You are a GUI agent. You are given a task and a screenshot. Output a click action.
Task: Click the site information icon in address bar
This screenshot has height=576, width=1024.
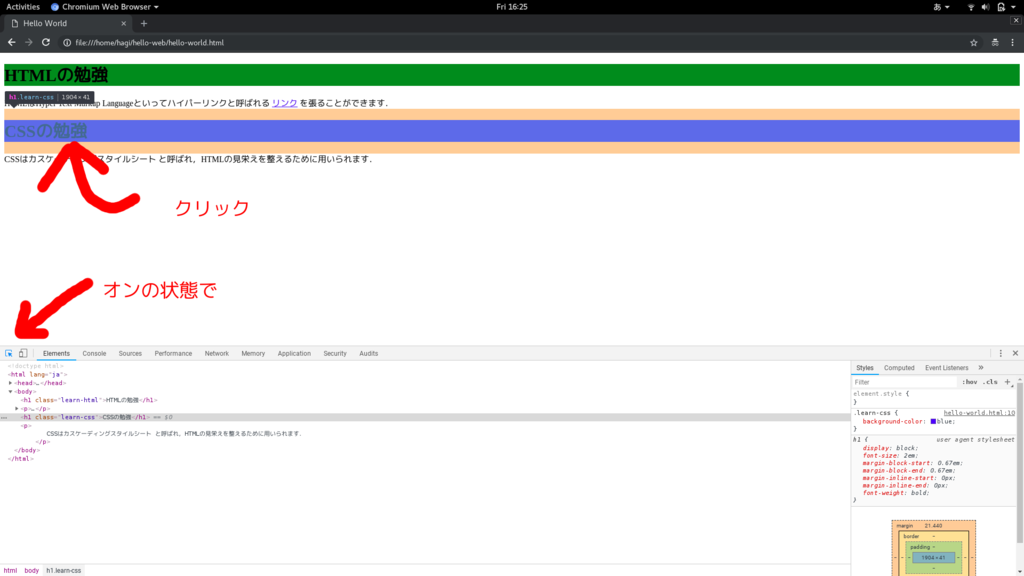click(x=67, y=42)
